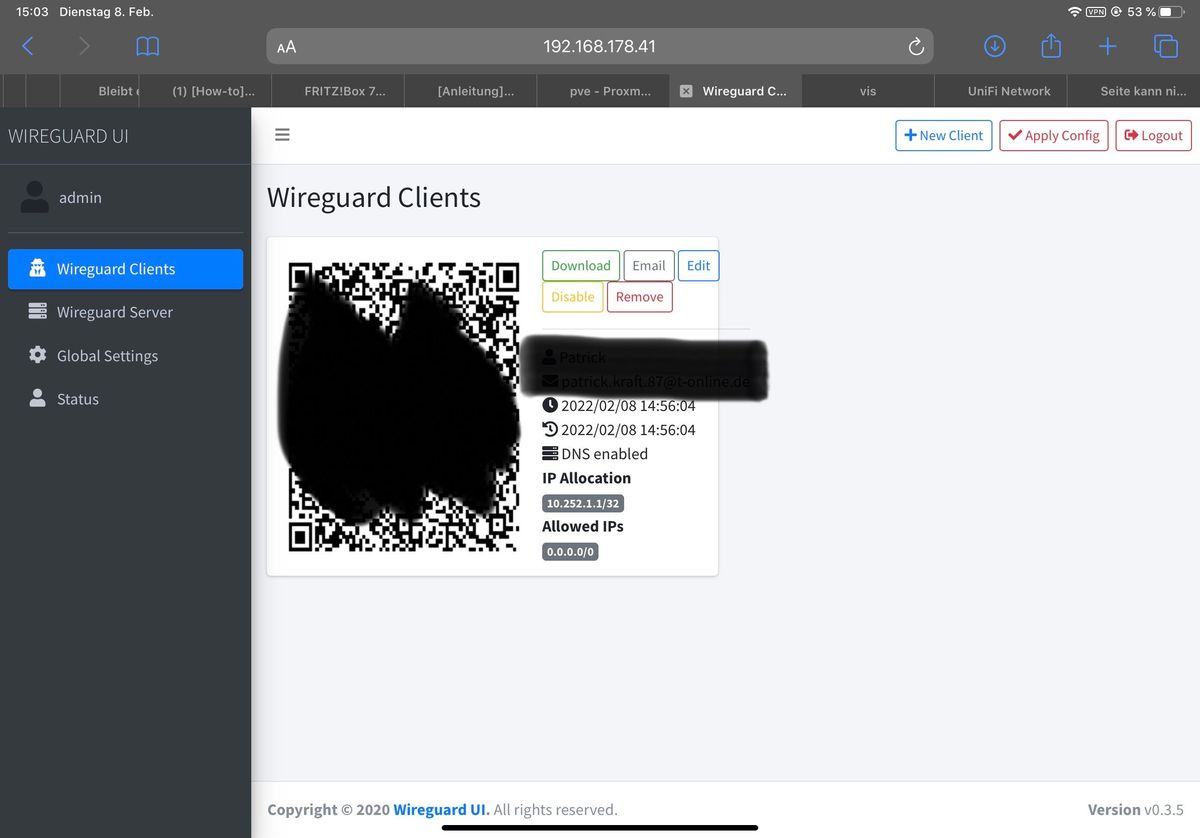Open the Wireguard UI footer link

[441, 810]
